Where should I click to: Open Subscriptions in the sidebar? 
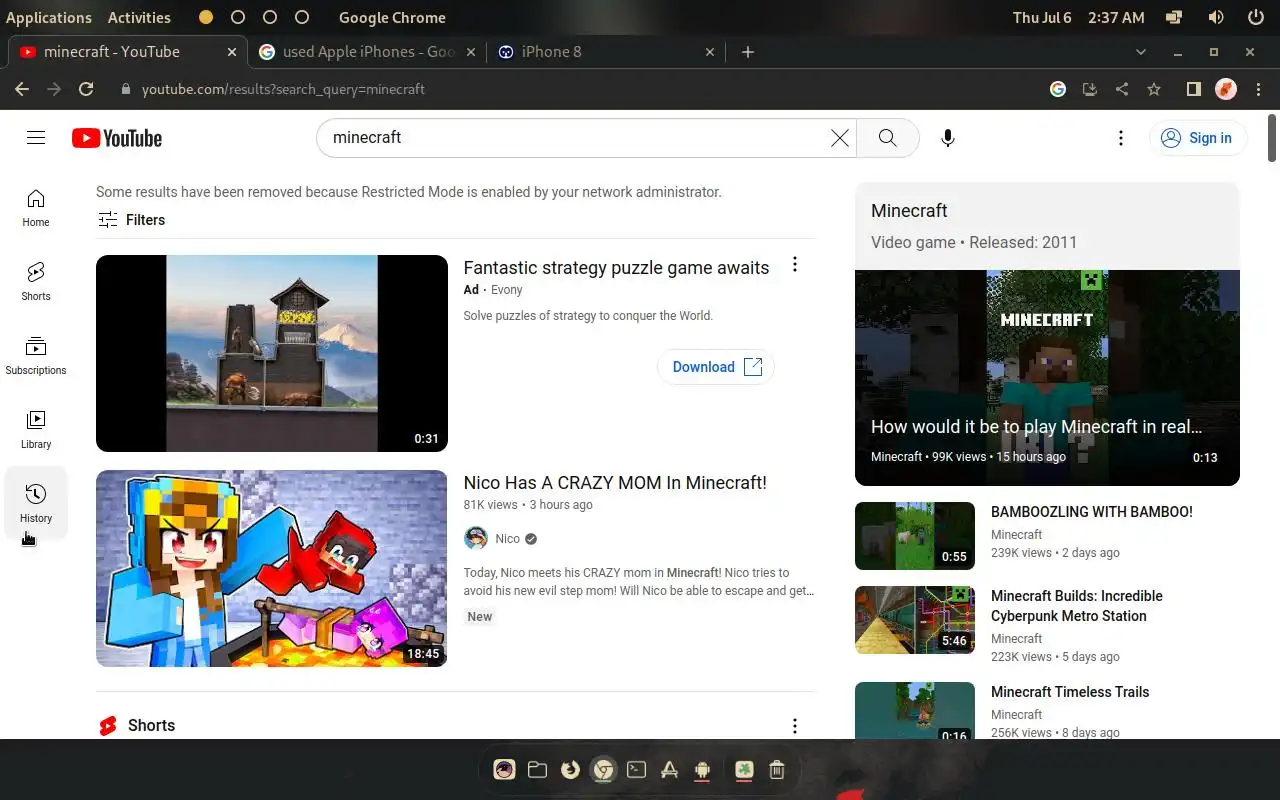(36, 356)
